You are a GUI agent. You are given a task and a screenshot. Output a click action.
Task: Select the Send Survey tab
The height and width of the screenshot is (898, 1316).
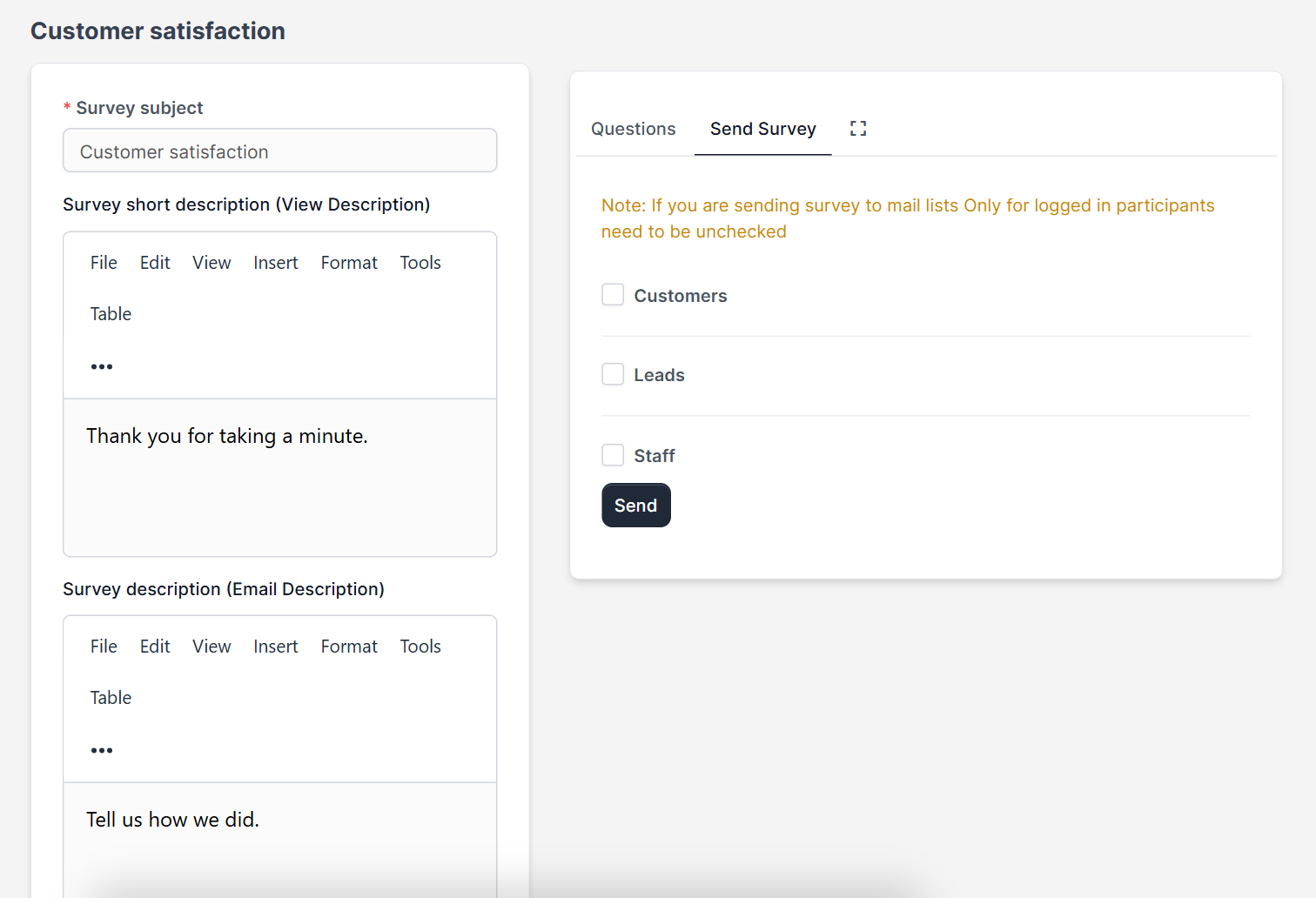[x=763, y=129]
